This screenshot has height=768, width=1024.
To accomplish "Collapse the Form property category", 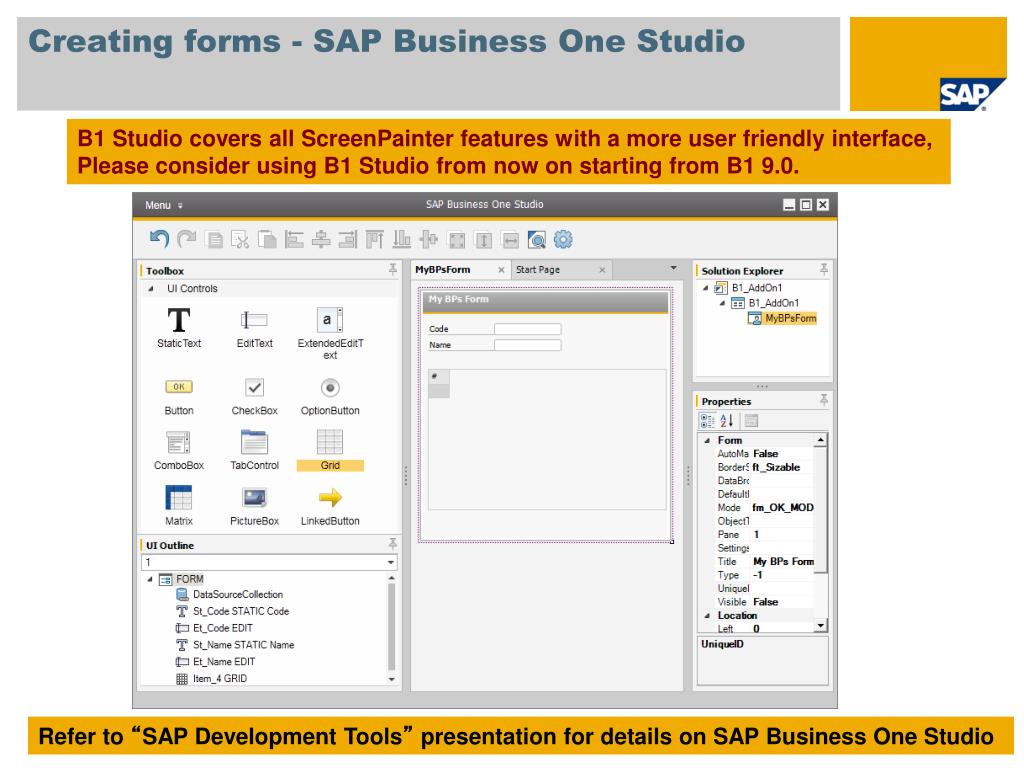I will 707,441.
